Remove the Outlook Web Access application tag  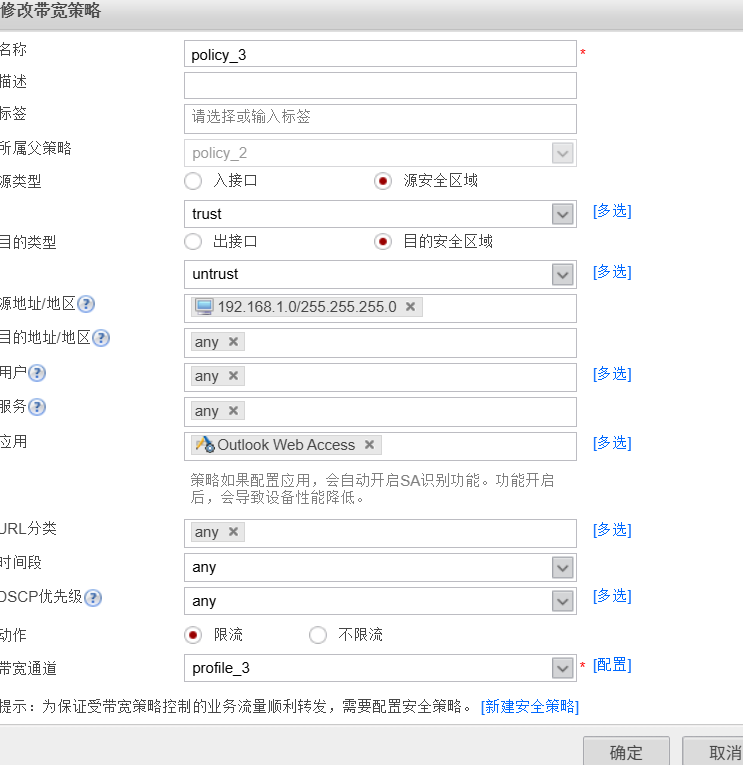(x=369, y=444)
